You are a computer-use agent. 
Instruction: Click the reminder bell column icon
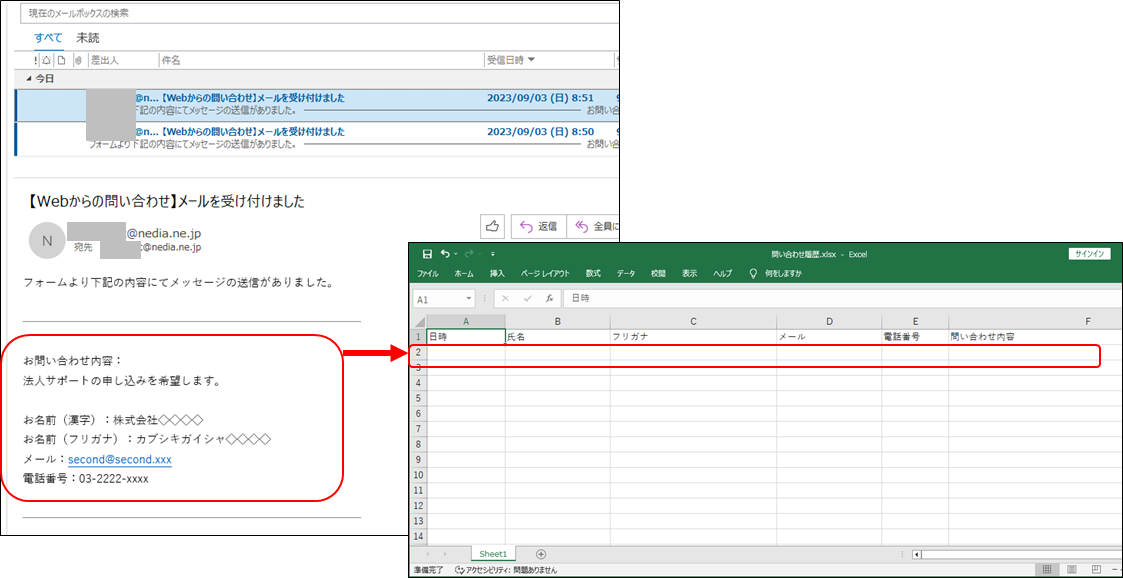pyautogui.click(x=47, y=60)
